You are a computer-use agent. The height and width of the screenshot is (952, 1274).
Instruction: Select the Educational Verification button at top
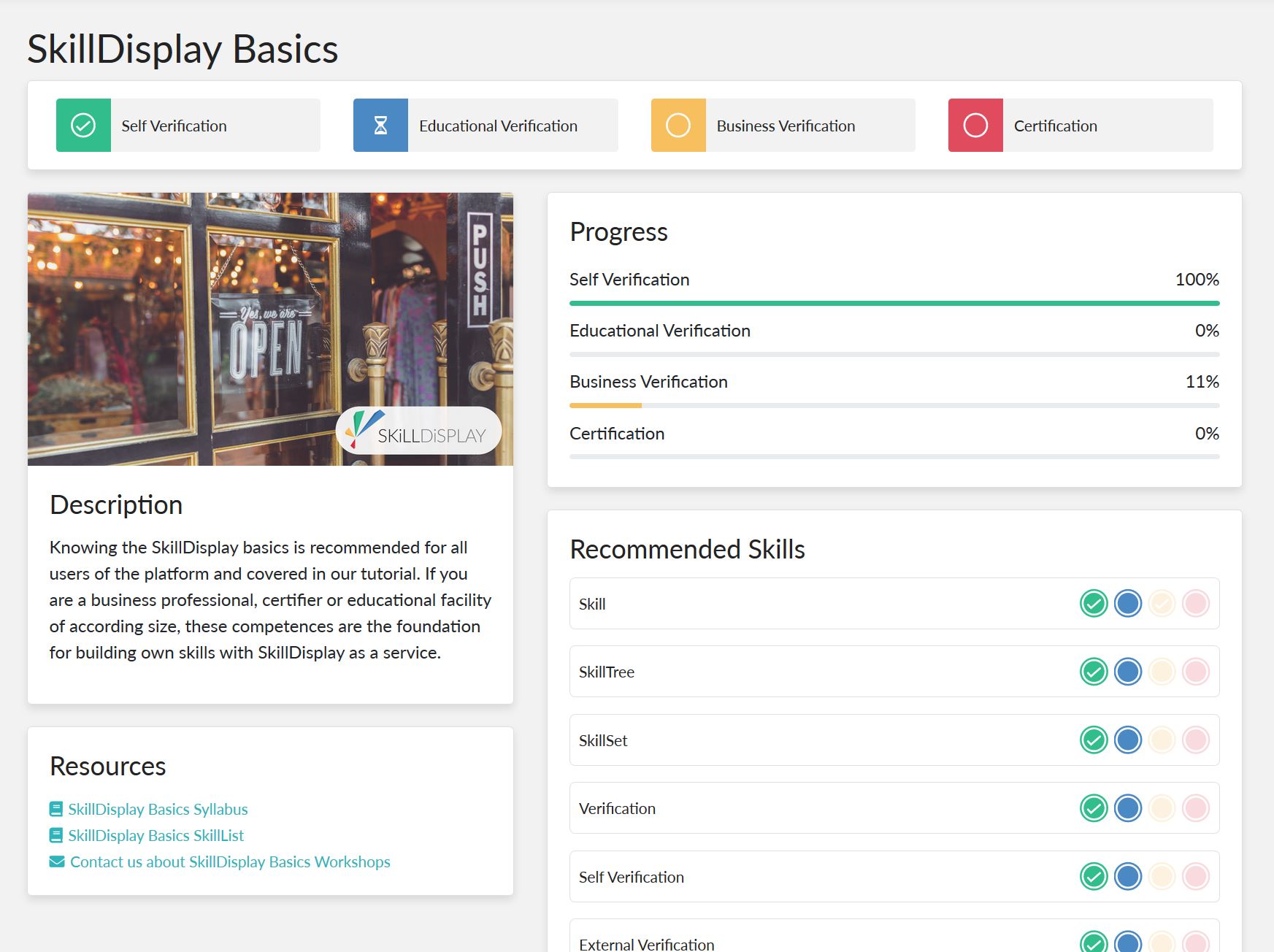click(486, 126)
